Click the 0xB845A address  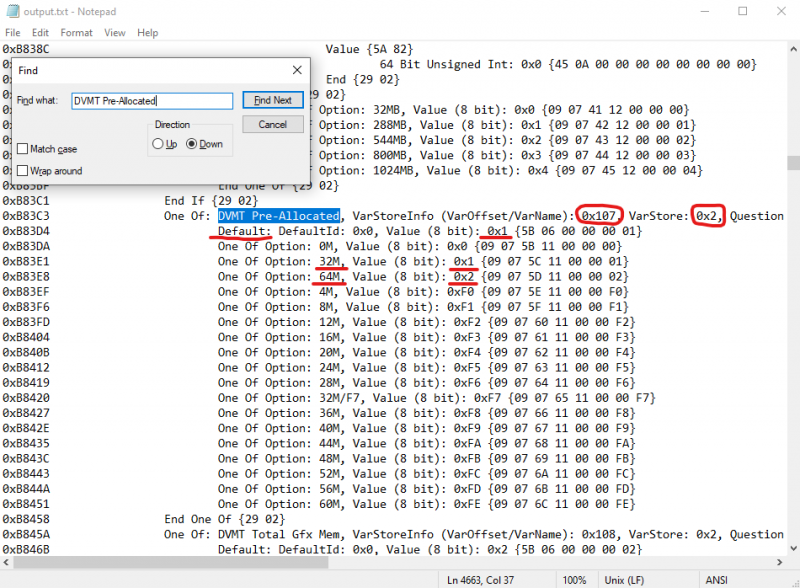pyautogui.click(x=26, y=534)
